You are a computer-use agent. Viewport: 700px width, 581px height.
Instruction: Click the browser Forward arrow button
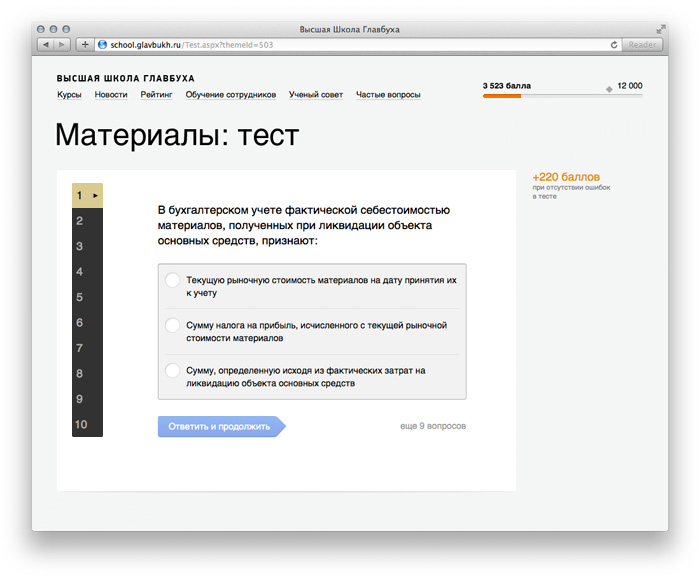62,45
